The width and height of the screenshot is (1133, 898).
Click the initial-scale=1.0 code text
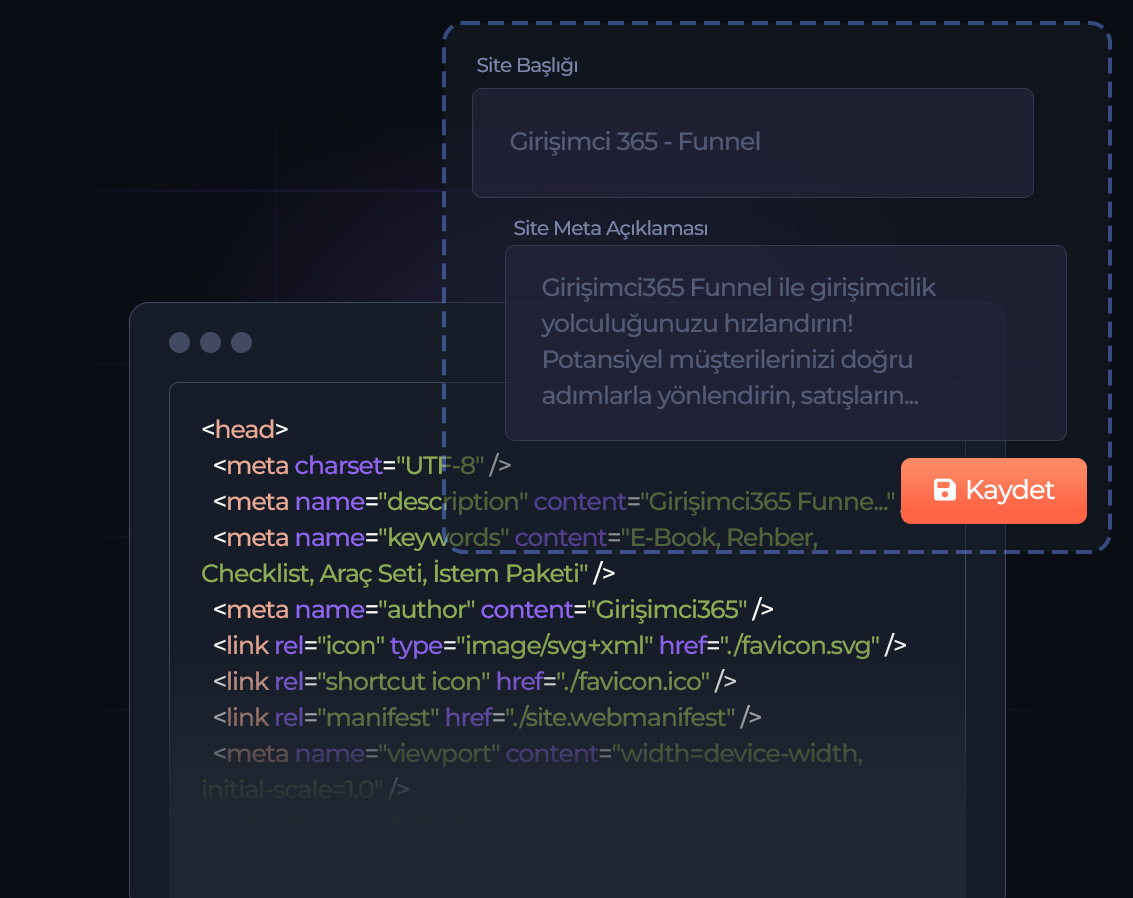click(292, 789)
